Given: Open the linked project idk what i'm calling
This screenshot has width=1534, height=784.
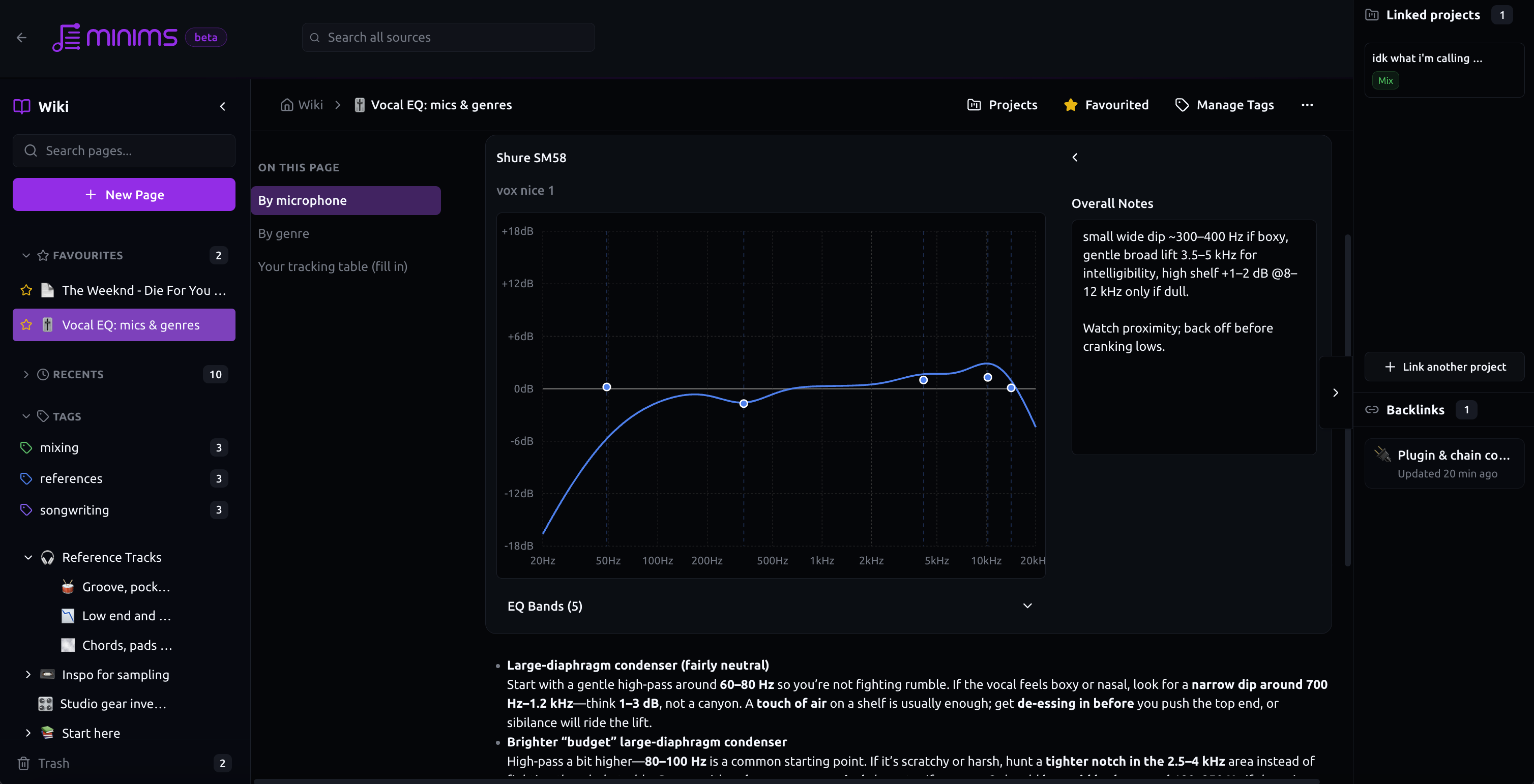Looking at the screenshot, I should click(x=1444, y=70).
